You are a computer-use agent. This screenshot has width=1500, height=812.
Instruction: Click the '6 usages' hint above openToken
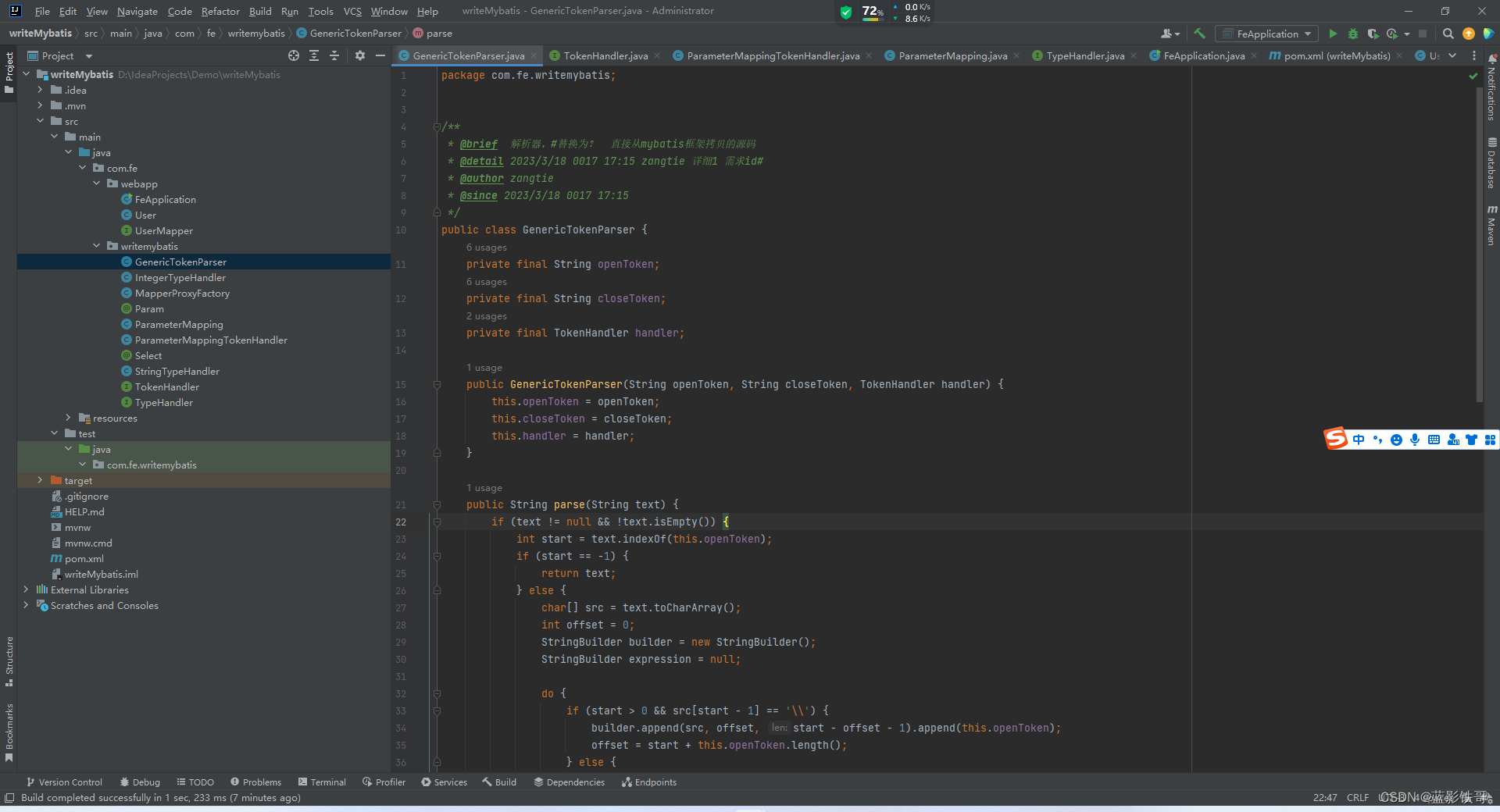tap(486, 248)
